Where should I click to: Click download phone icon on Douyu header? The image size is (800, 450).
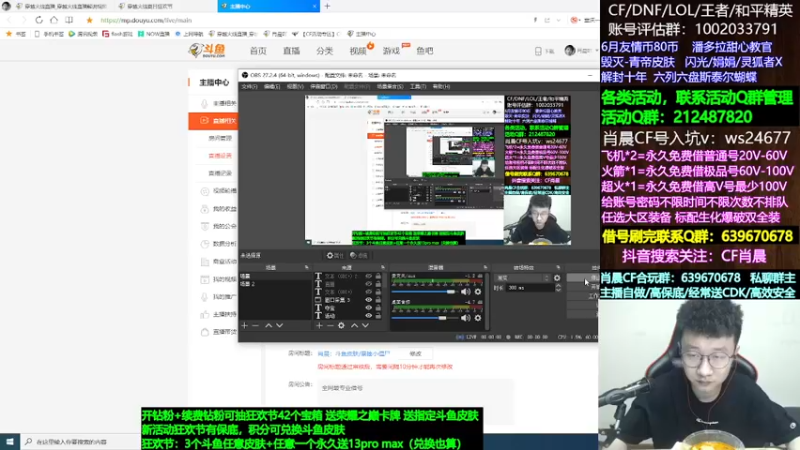click(538, 51)
